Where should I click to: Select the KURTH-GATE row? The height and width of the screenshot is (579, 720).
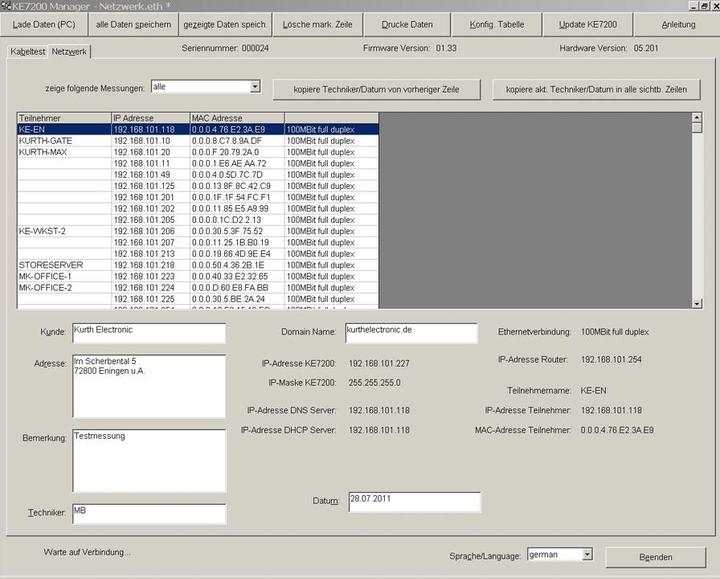(x=198, y=141)
